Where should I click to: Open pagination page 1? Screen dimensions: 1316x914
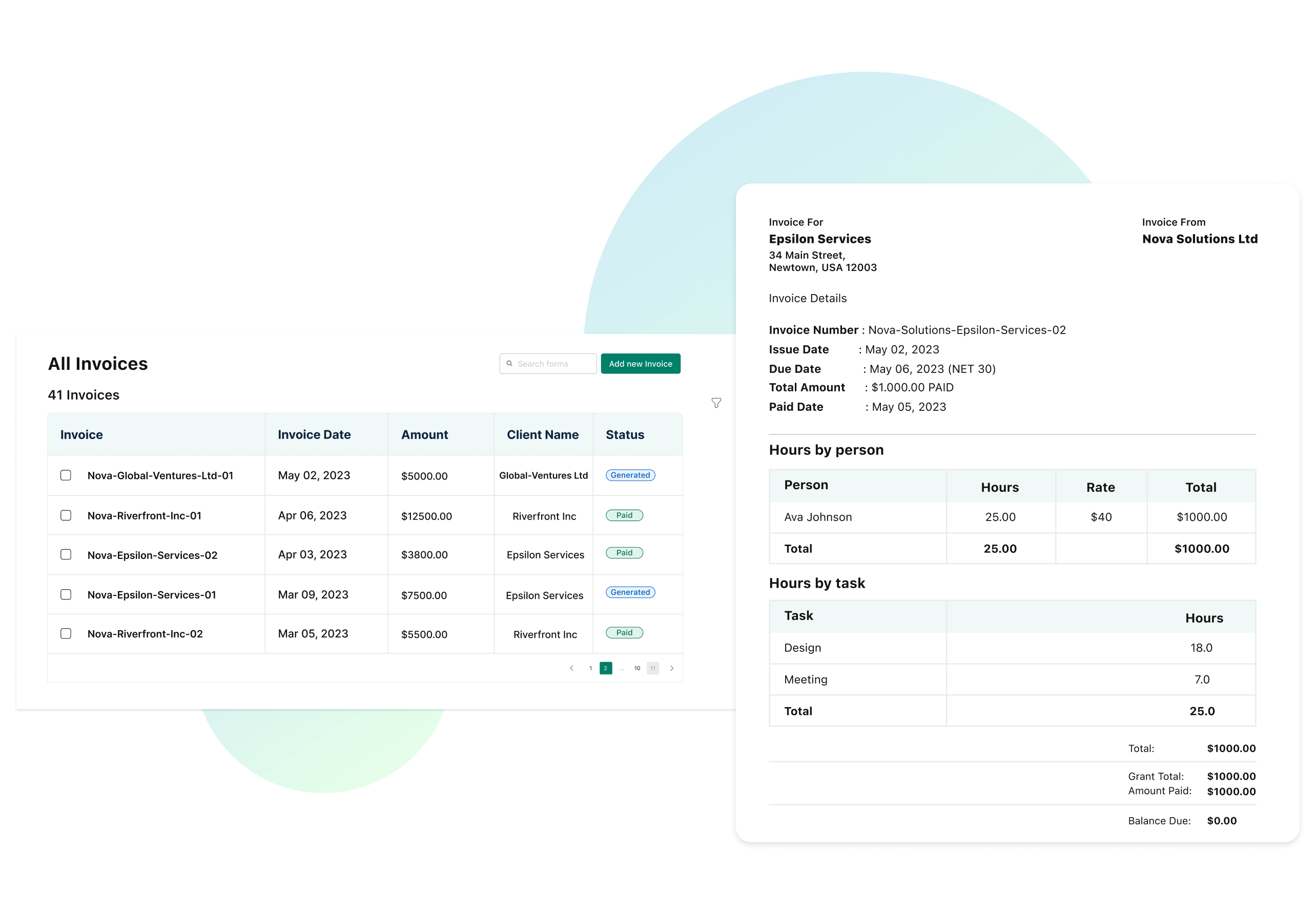point(590,668)
